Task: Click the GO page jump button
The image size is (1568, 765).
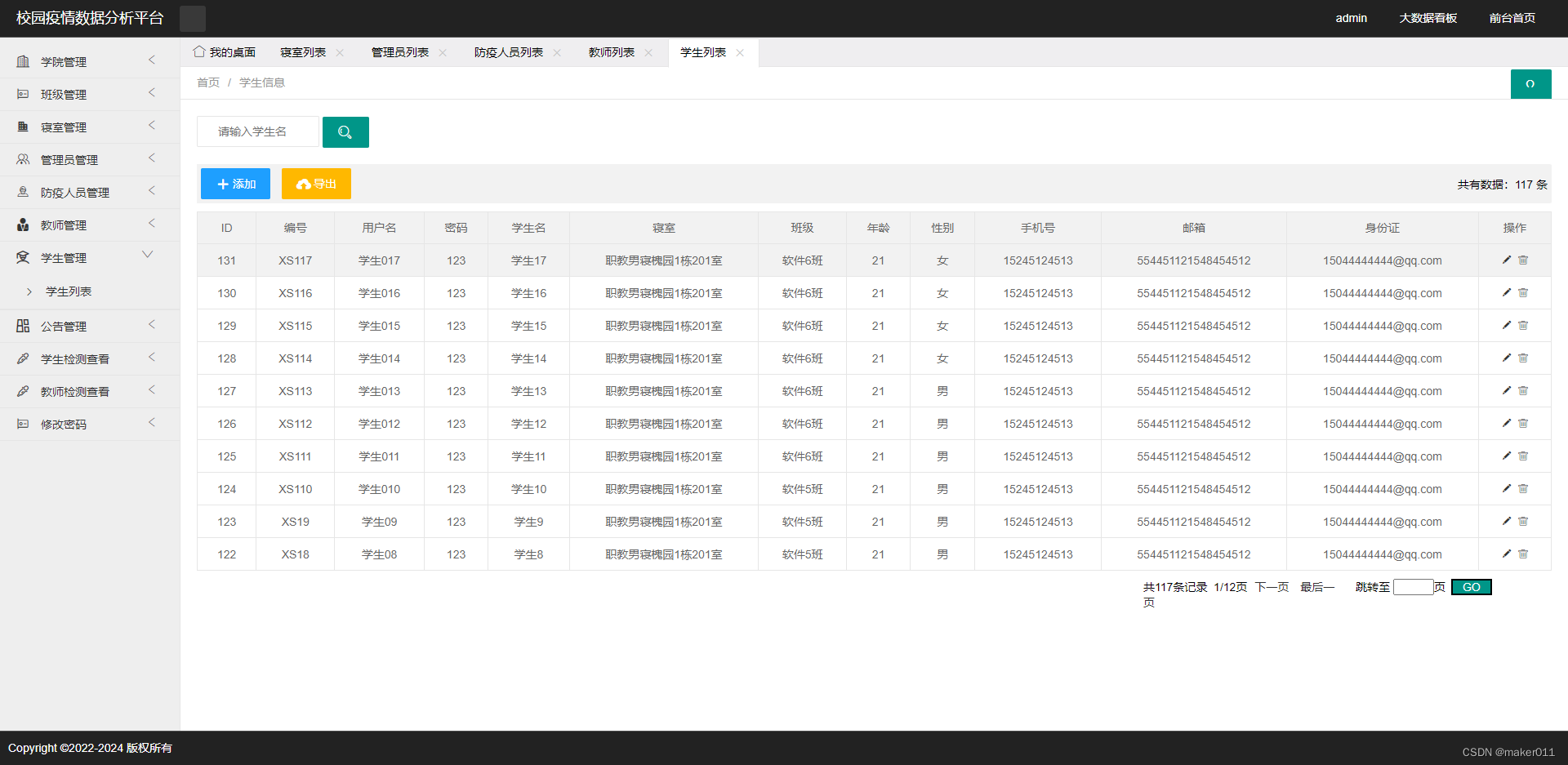Action: [1472, 587]
